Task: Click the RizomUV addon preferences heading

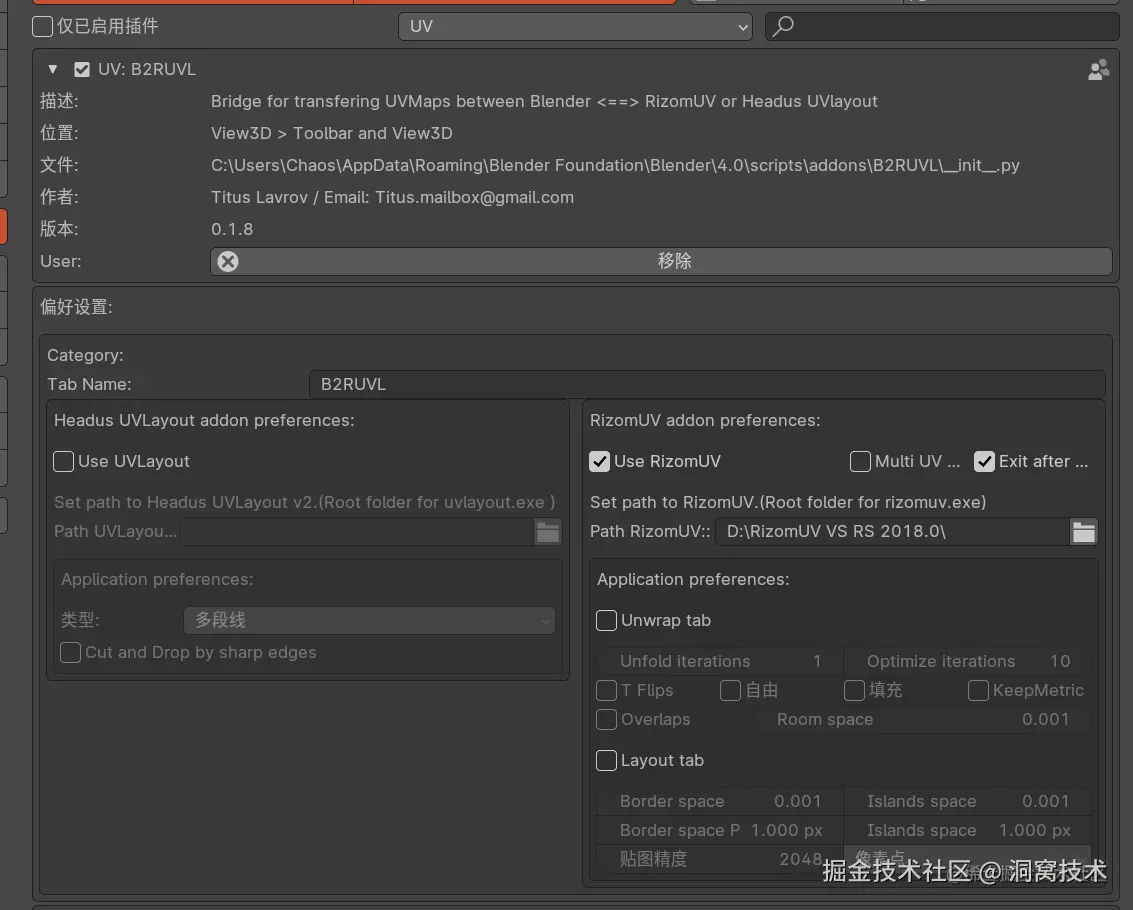Action: pos(705,421)
